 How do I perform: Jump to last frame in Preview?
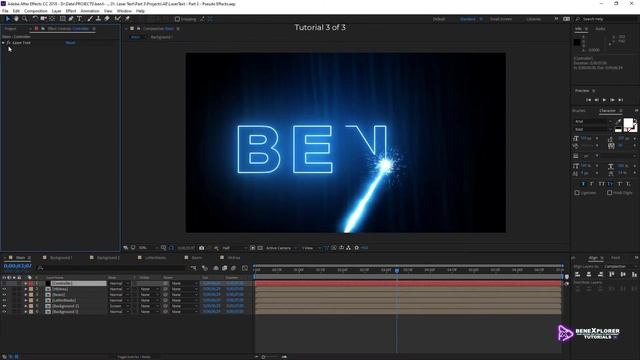[620, 100]
